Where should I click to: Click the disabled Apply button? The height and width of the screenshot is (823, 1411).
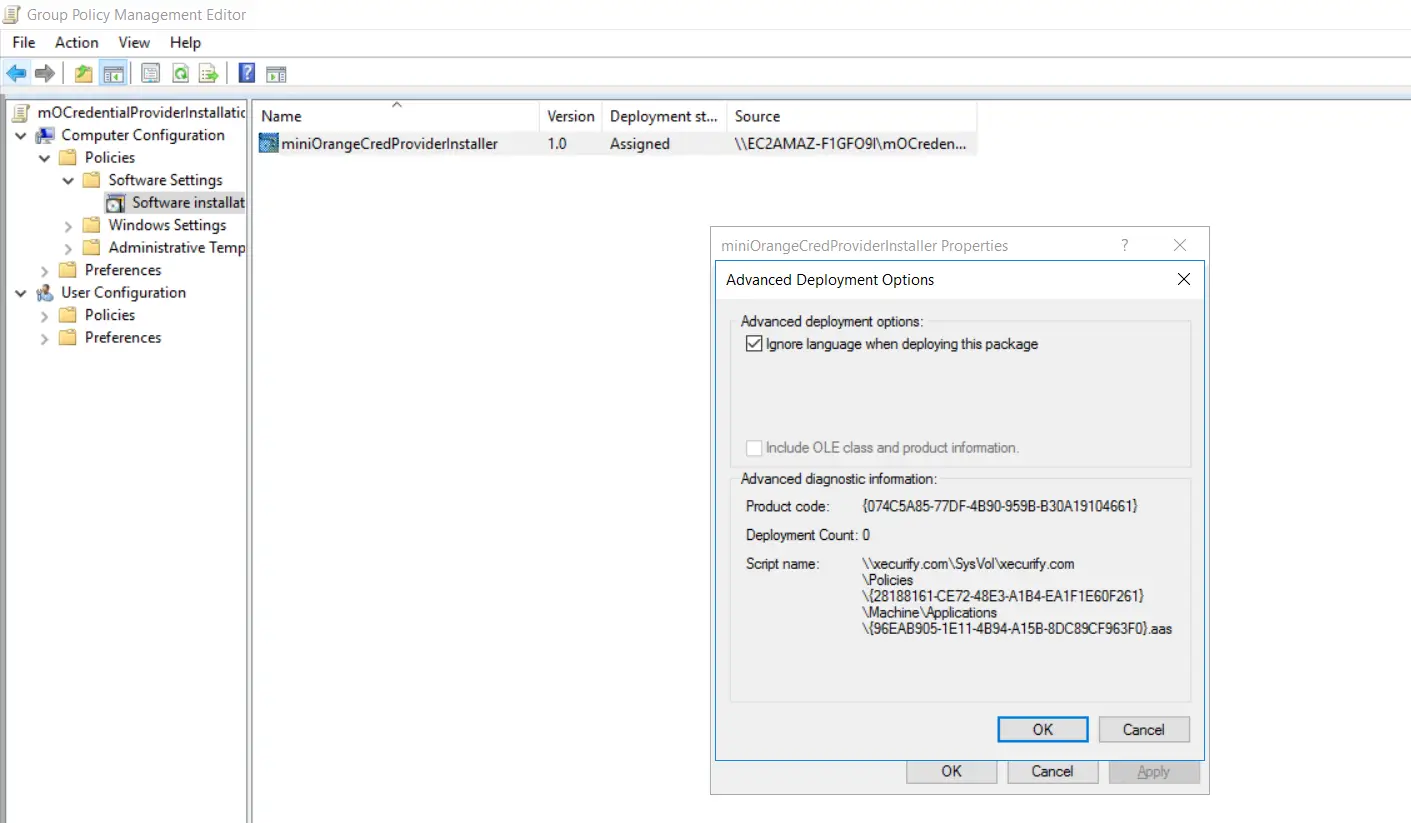(1154, 771)
